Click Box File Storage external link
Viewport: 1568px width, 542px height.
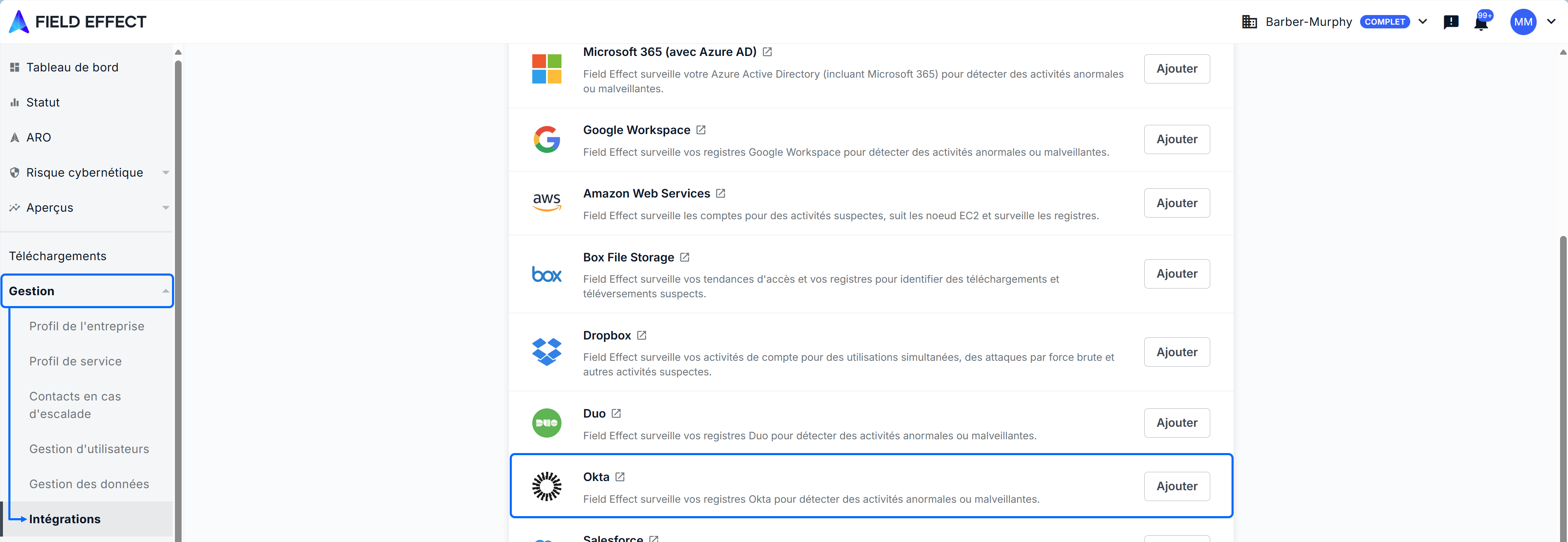pyautogui.click(x=684, y=258)
